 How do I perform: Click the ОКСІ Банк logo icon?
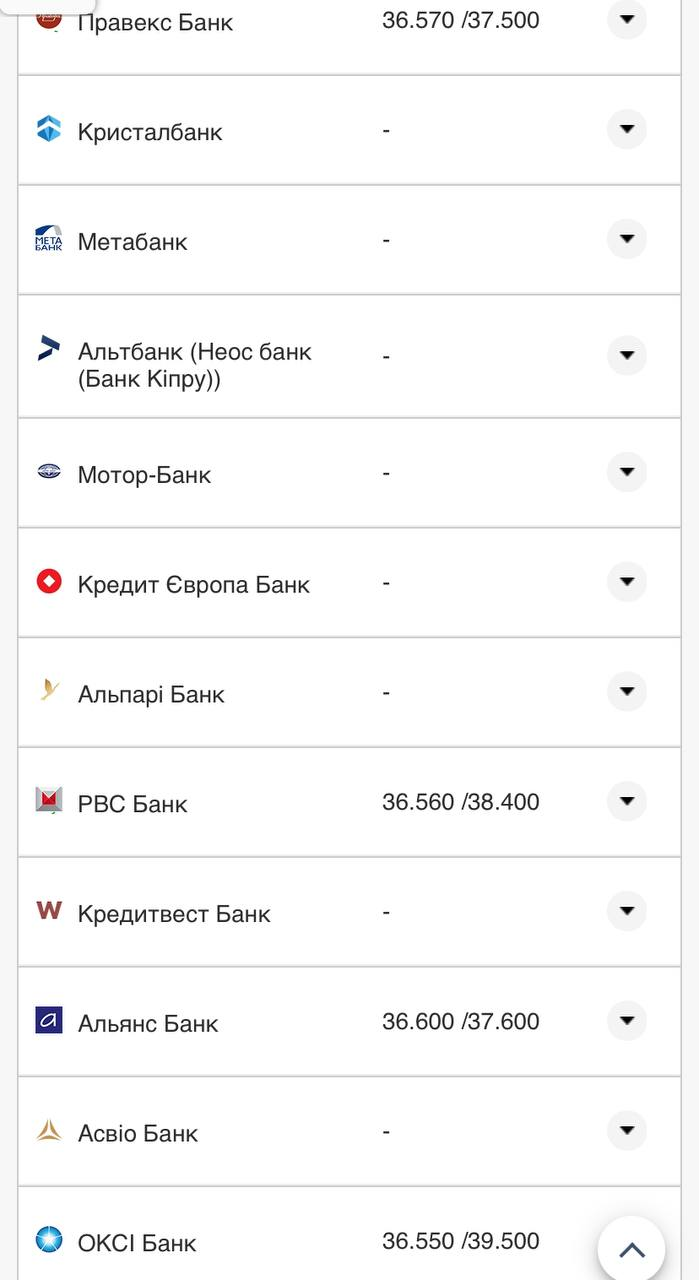49,1240
